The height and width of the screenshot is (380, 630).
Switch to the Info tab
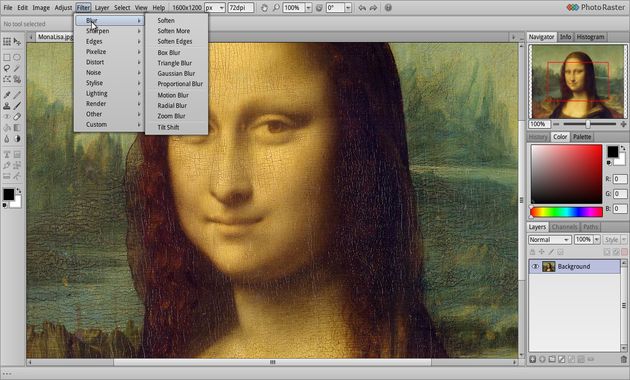565,37
